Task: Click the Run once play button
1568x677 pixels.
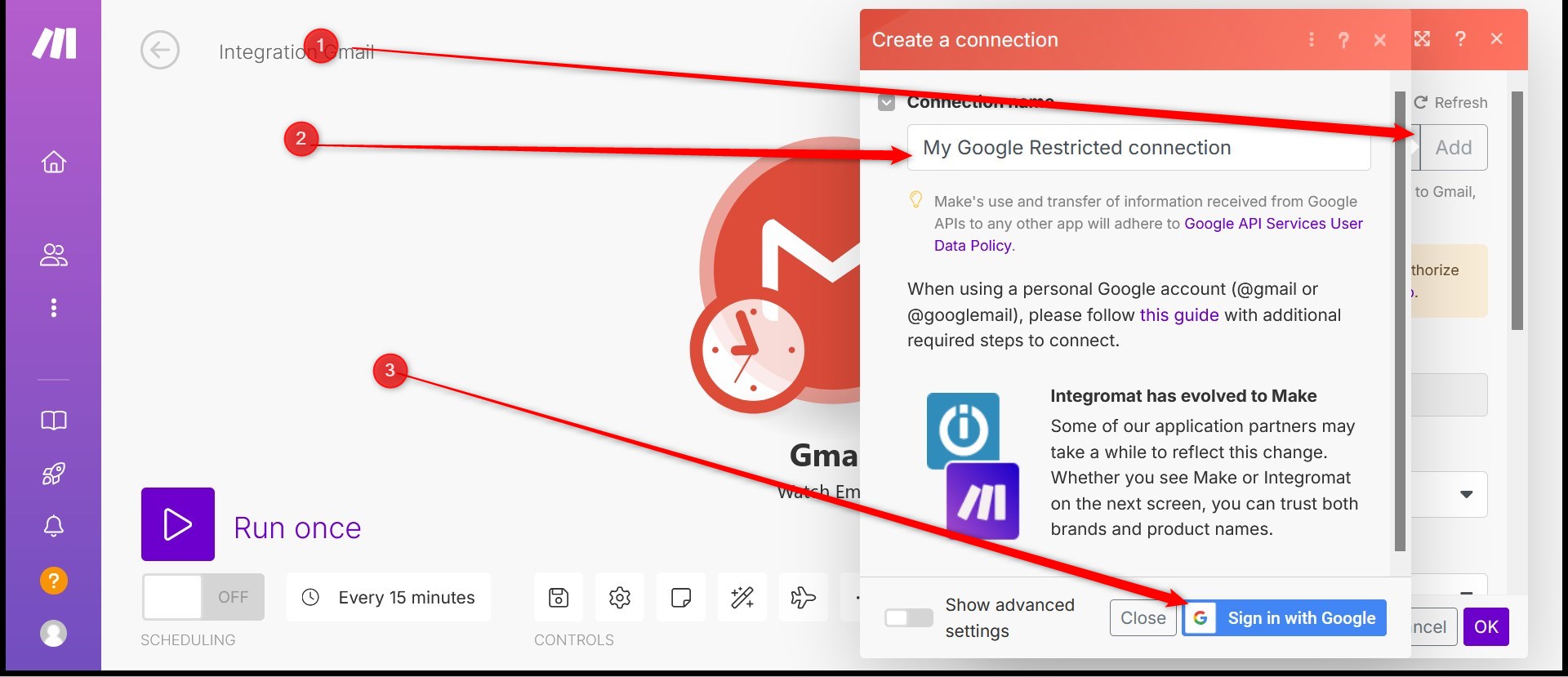Action: [x=178, y=524]
